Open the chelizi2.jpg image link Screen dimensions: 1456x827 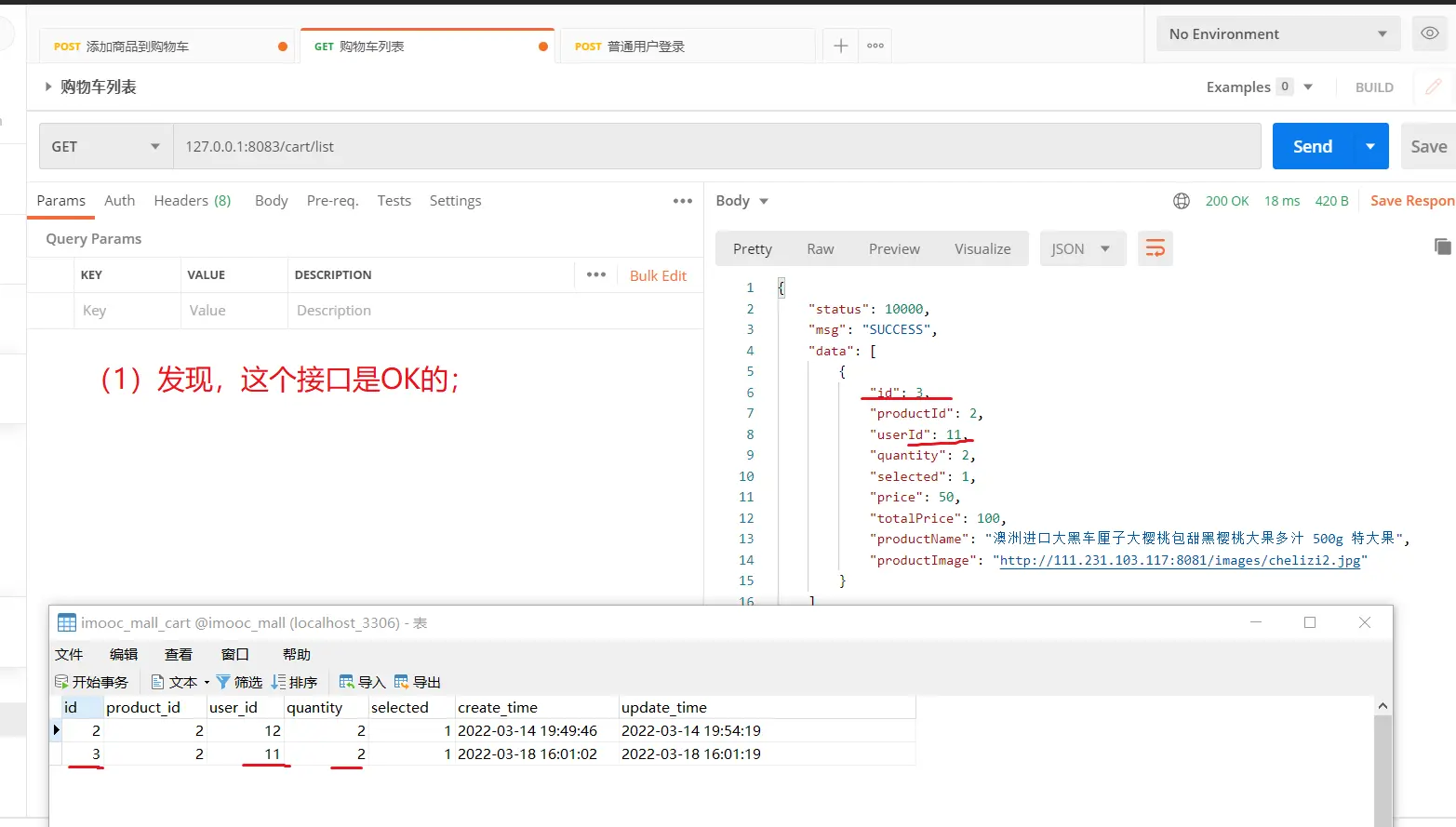[x=1180, y=560]
